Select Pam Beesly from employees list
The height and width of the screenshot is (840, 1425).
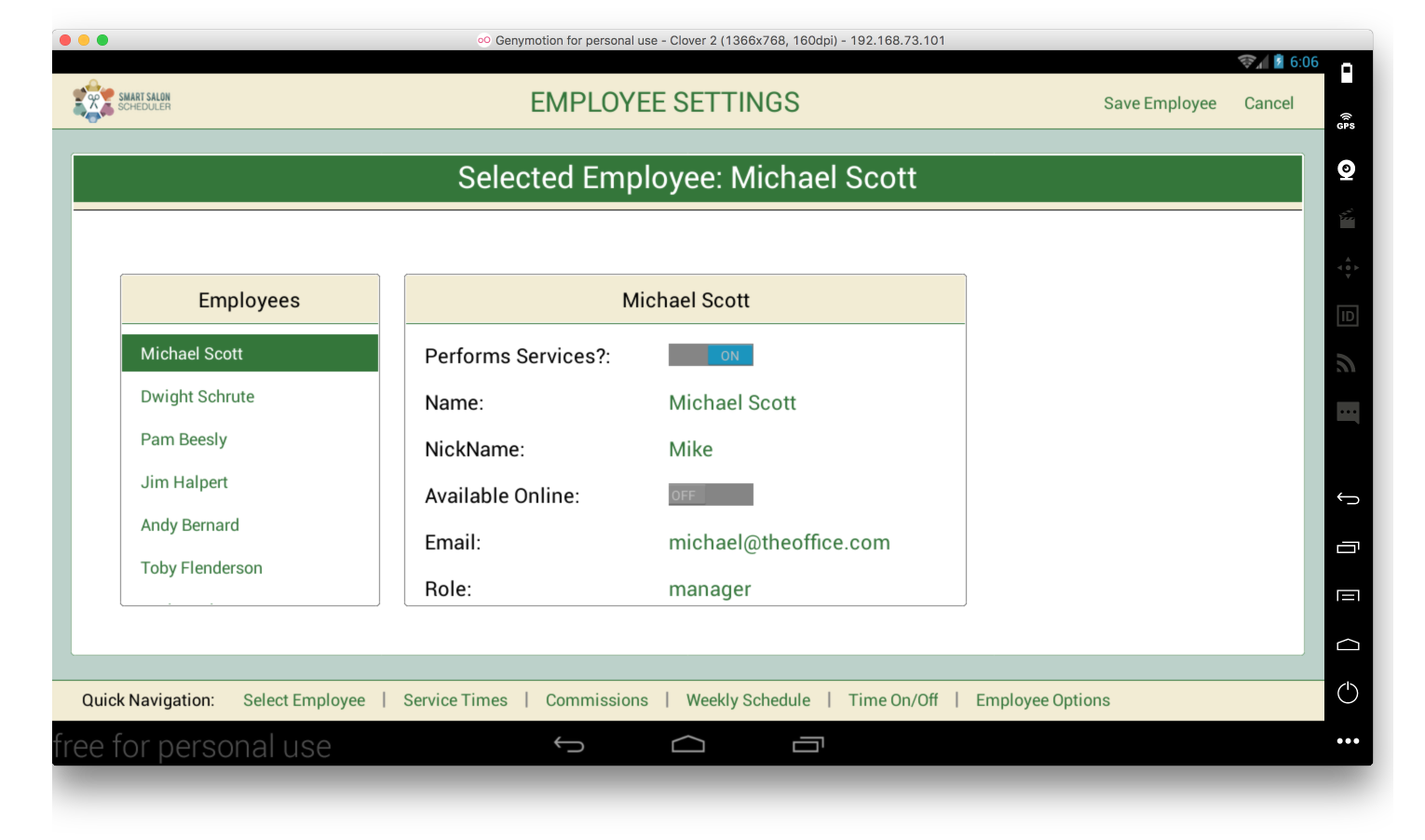pyautogui.click(x=250, y=440)
